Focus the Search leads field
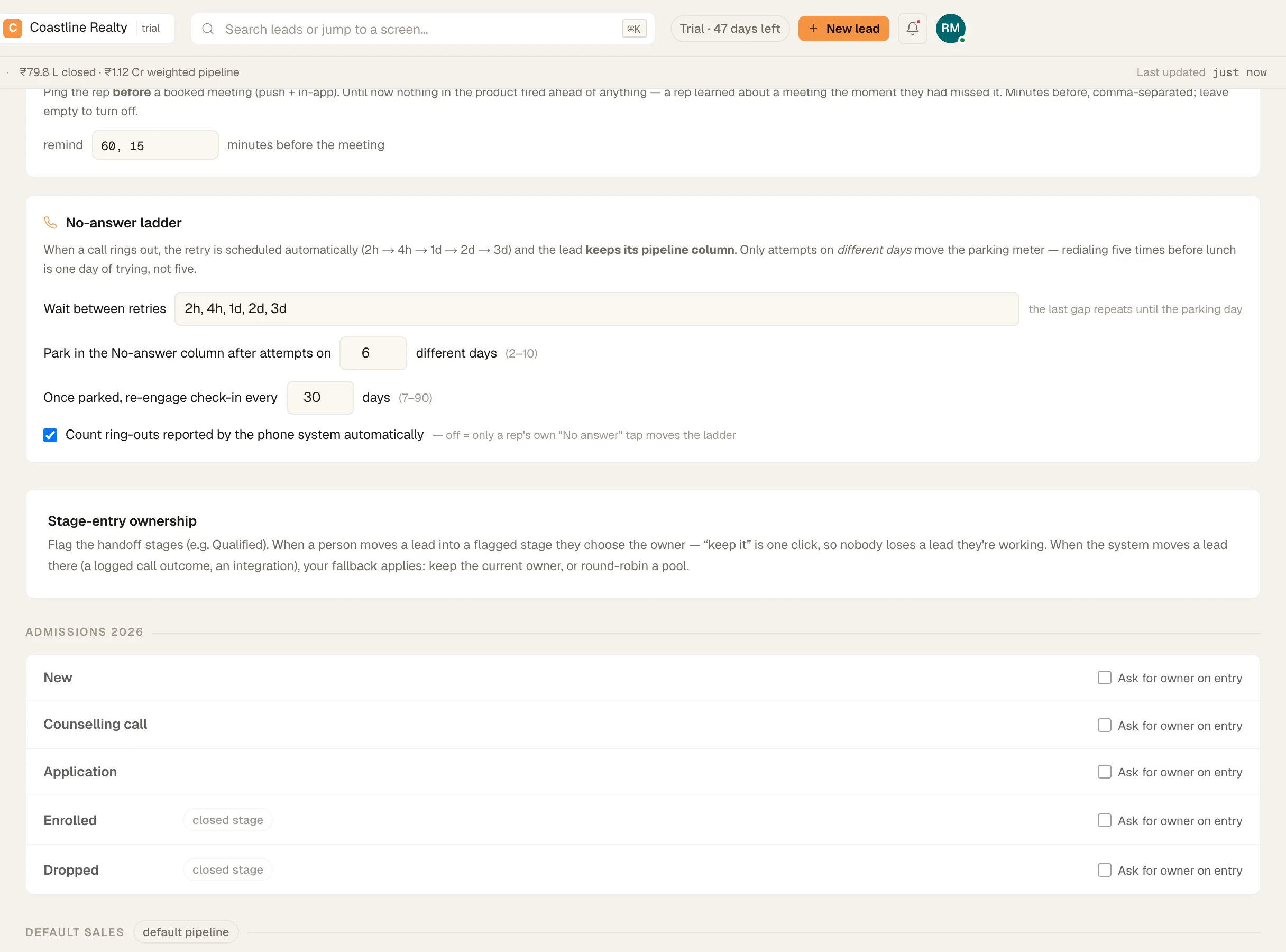This screenshot has width=1286, height=952. [422, 29]
